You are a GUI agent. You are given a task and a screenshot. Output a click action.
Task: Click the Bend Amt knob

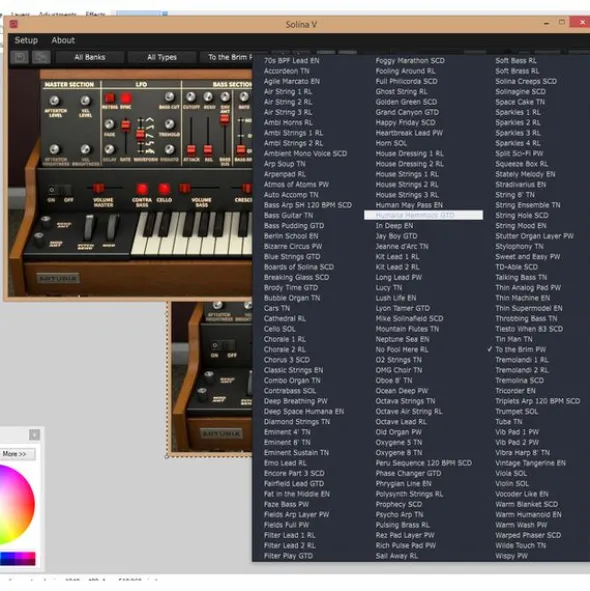coord(46,222)
